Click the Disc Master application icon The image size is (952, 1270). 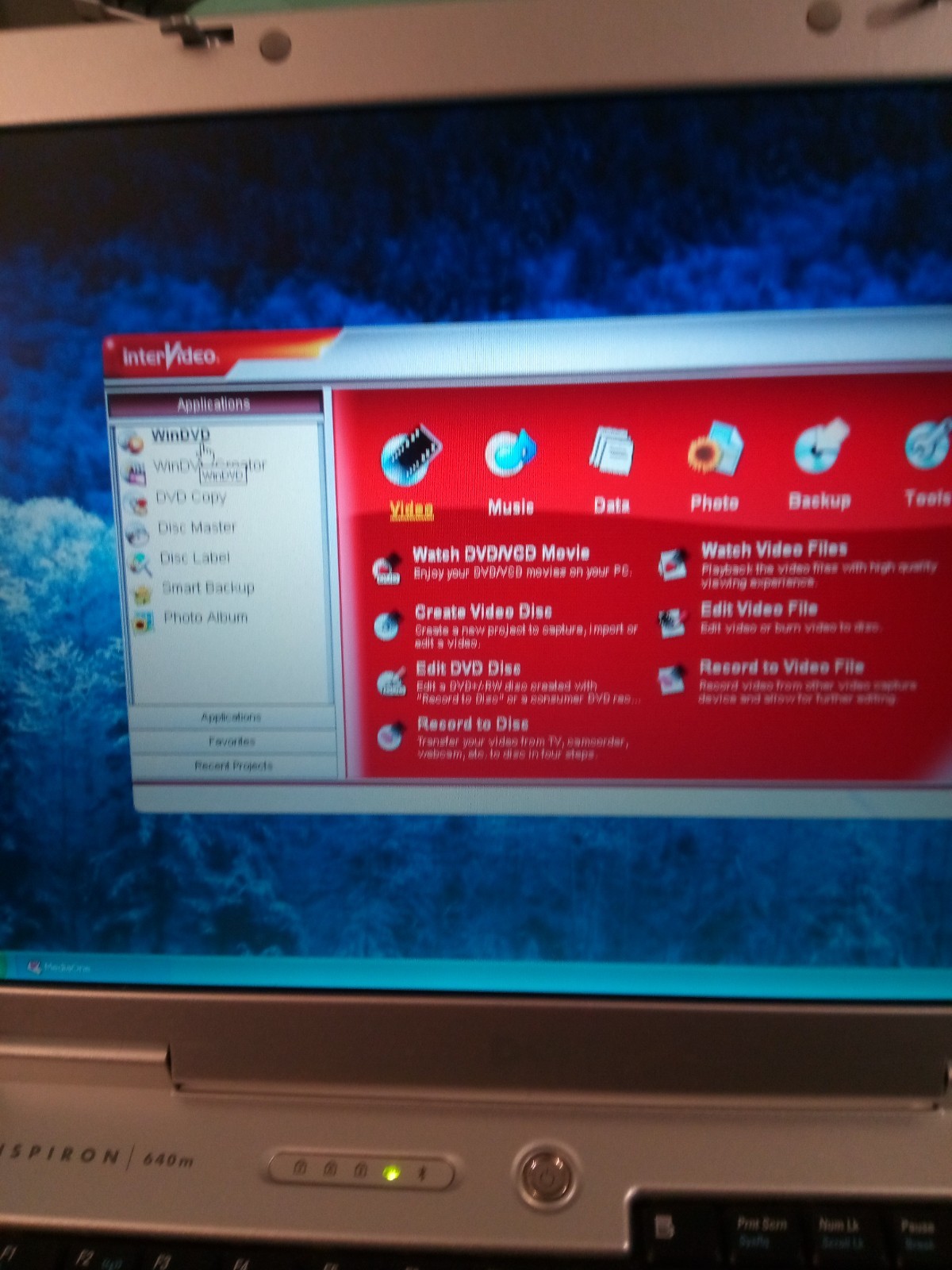[x=137, y=533]
